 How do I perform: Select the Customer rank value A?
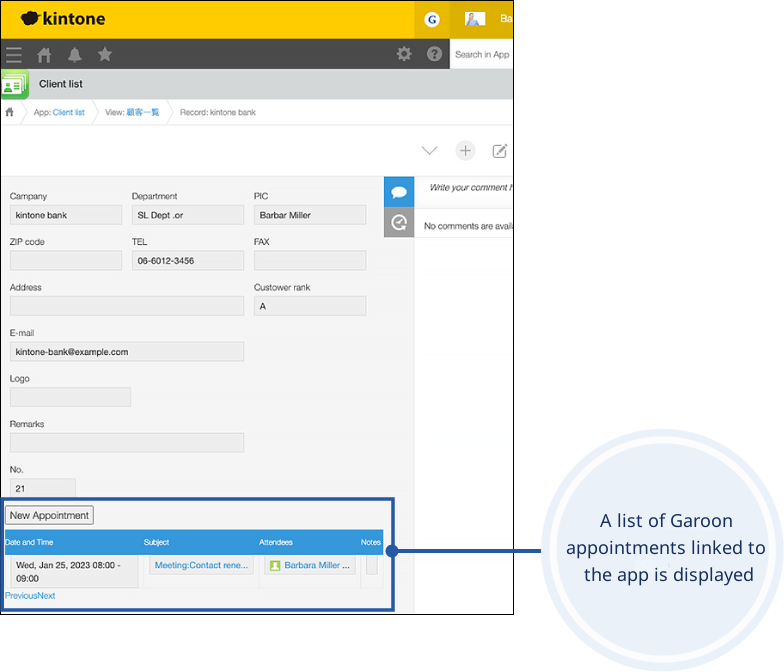click(310, 306)
